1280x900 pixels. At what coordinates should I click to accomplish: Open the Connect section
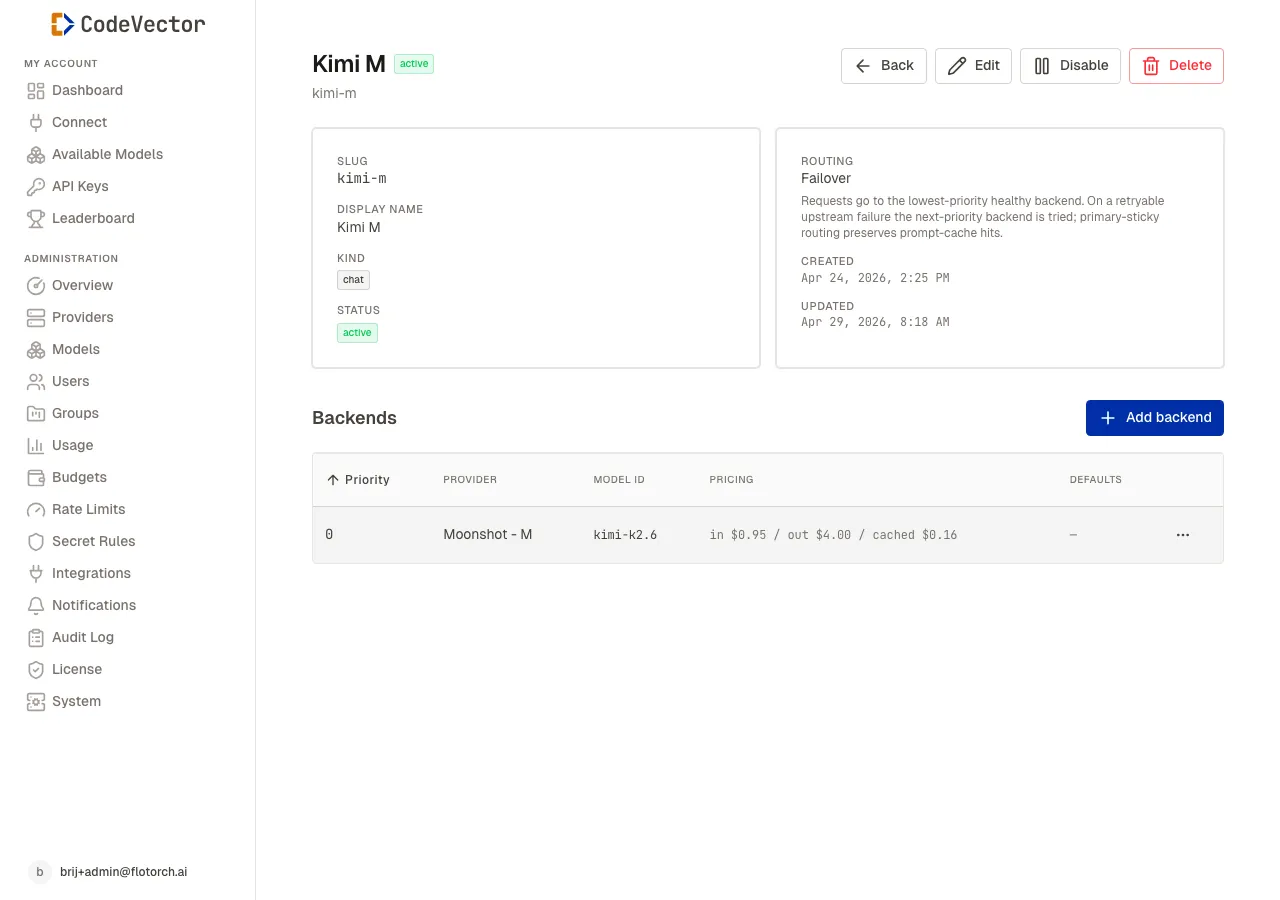tap(79, 122)
